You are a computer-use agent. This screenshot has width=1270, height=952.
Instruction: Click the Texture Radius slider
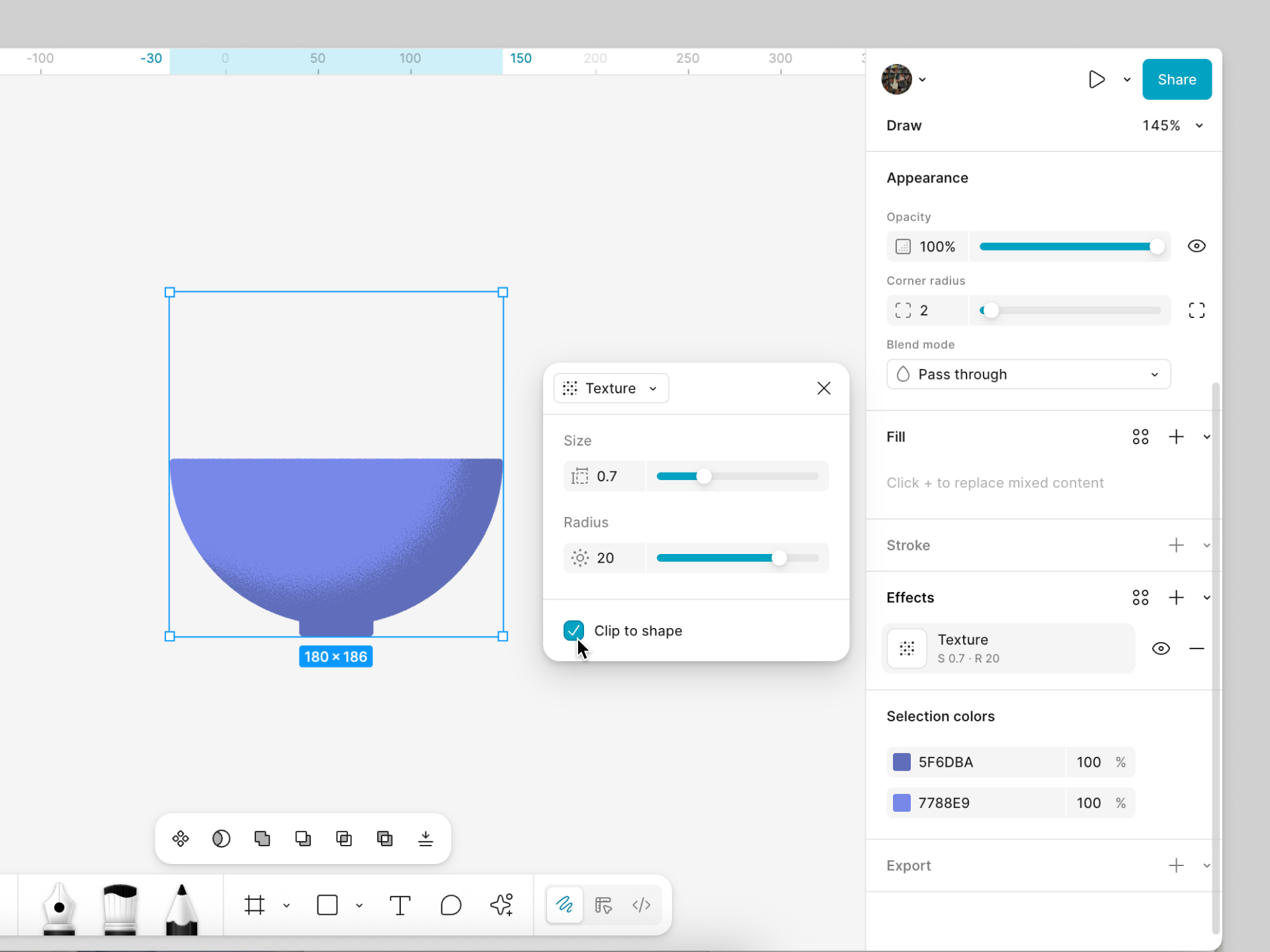tap(738, 558)
